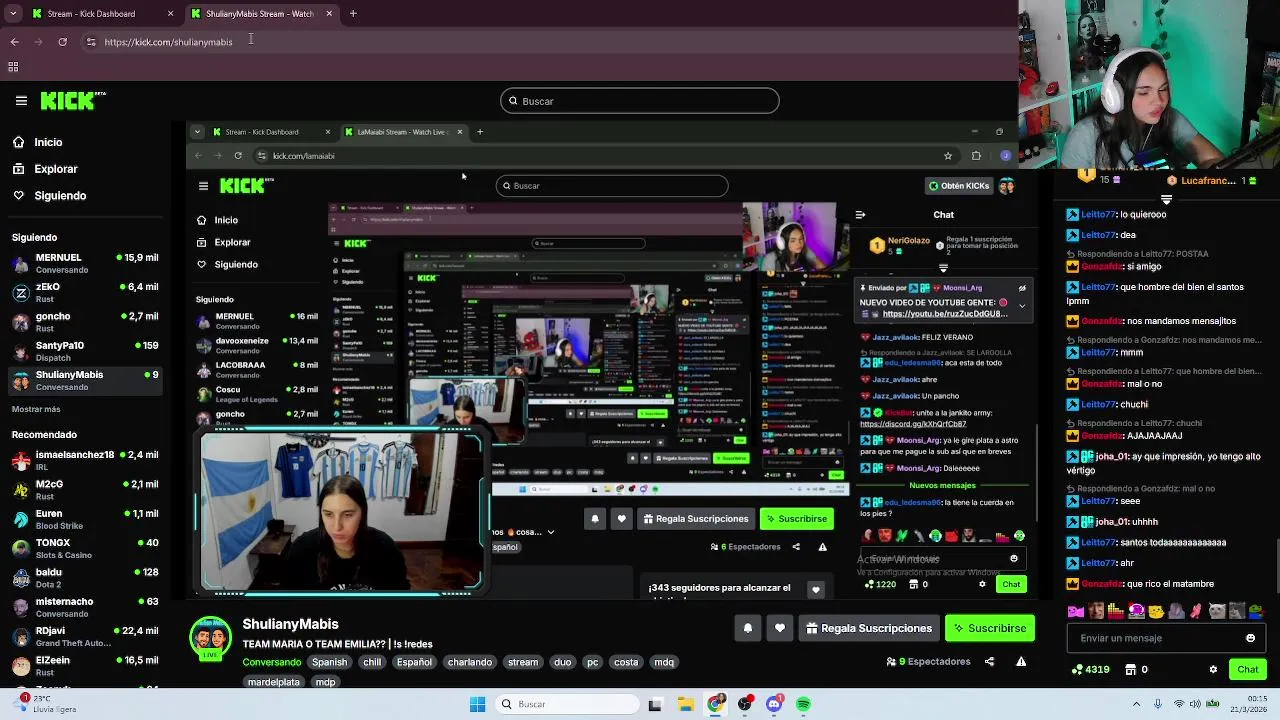Send message with the green Chat button
Screen dimensions: 1280x720
[x=1248, y=670]
